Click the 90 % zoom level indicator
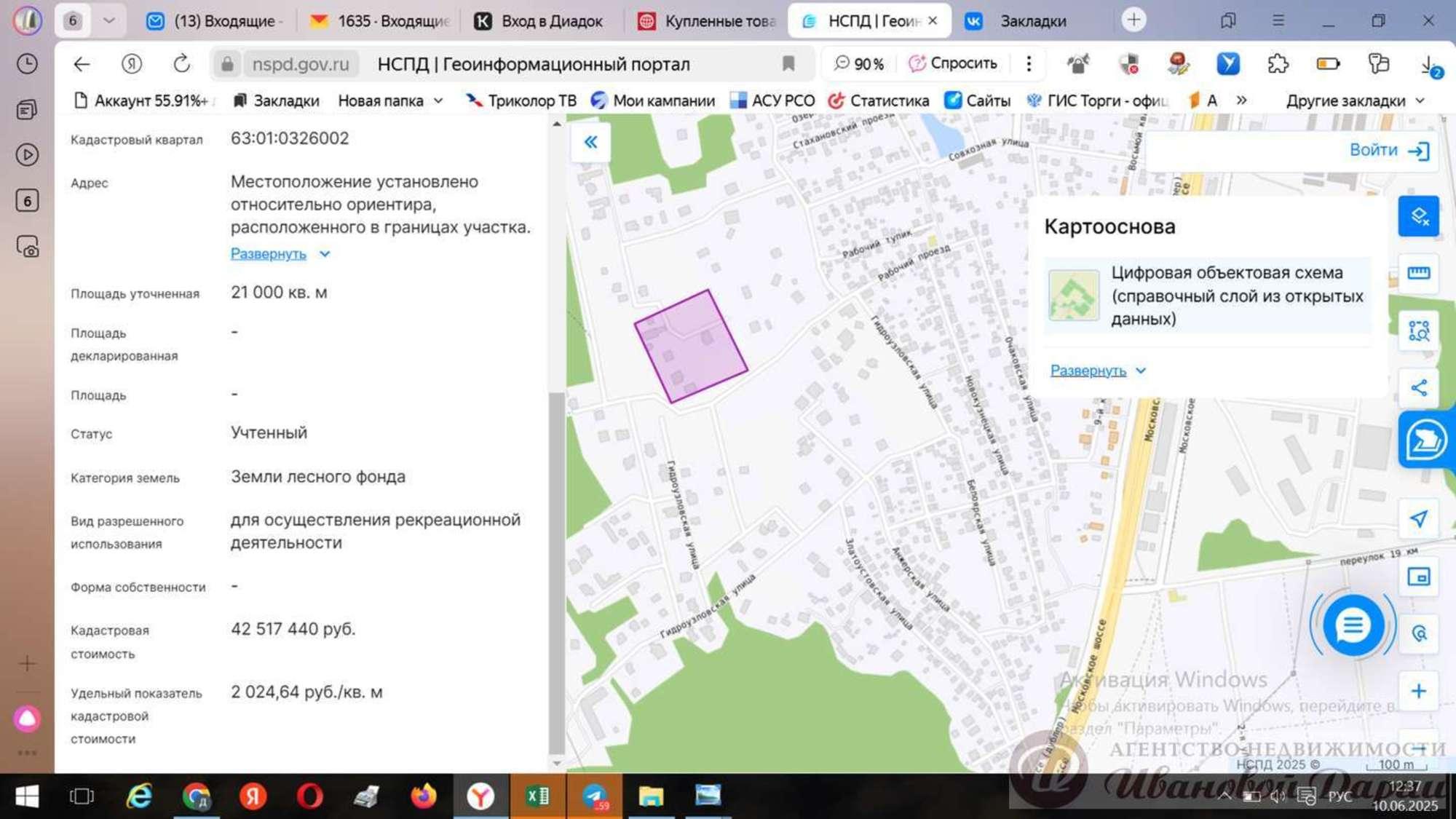The width and height of the screenshot is (1456, 819). (x=859, y=64)
